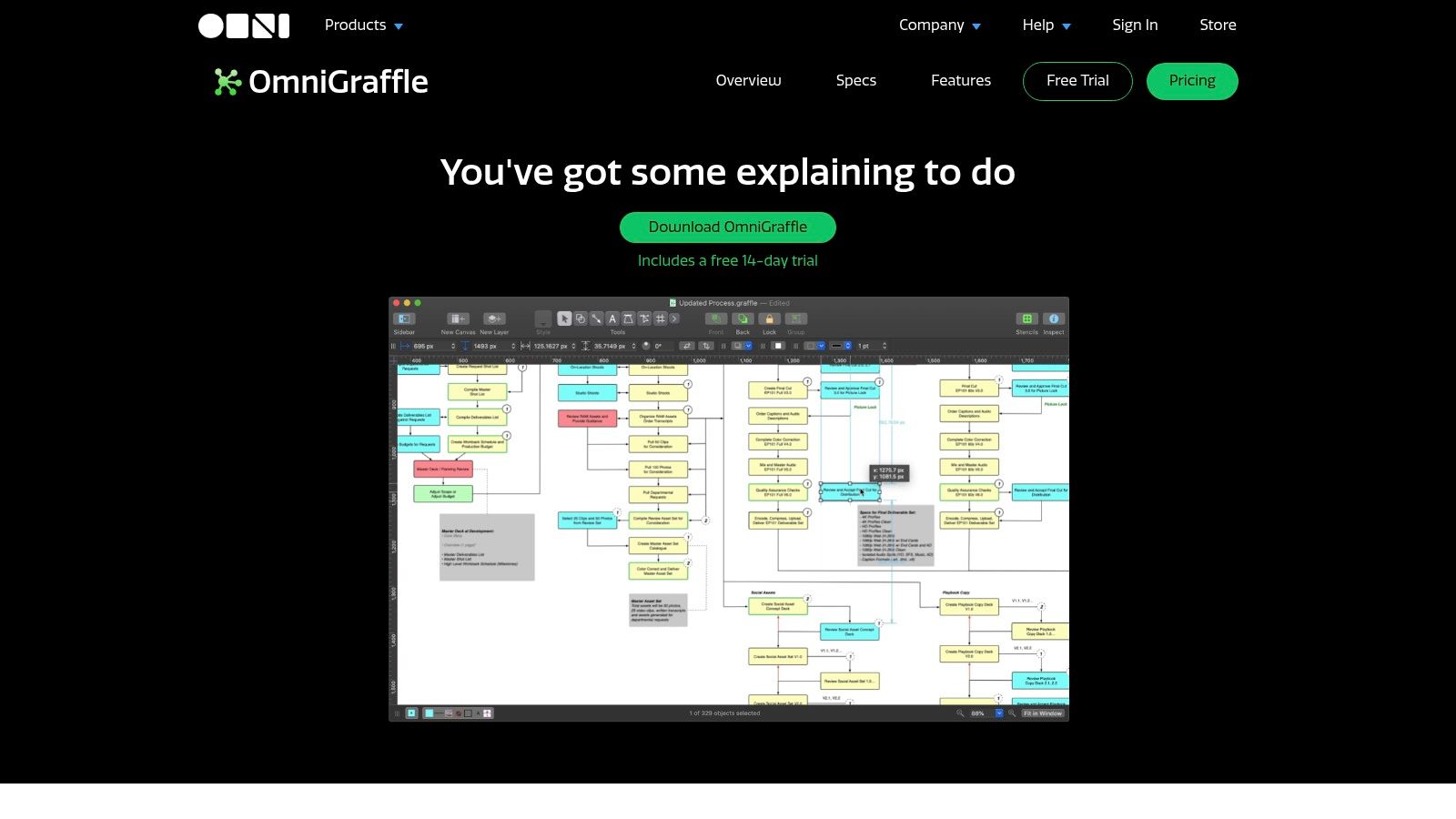Add a New Layer

(x=494, y=318)
